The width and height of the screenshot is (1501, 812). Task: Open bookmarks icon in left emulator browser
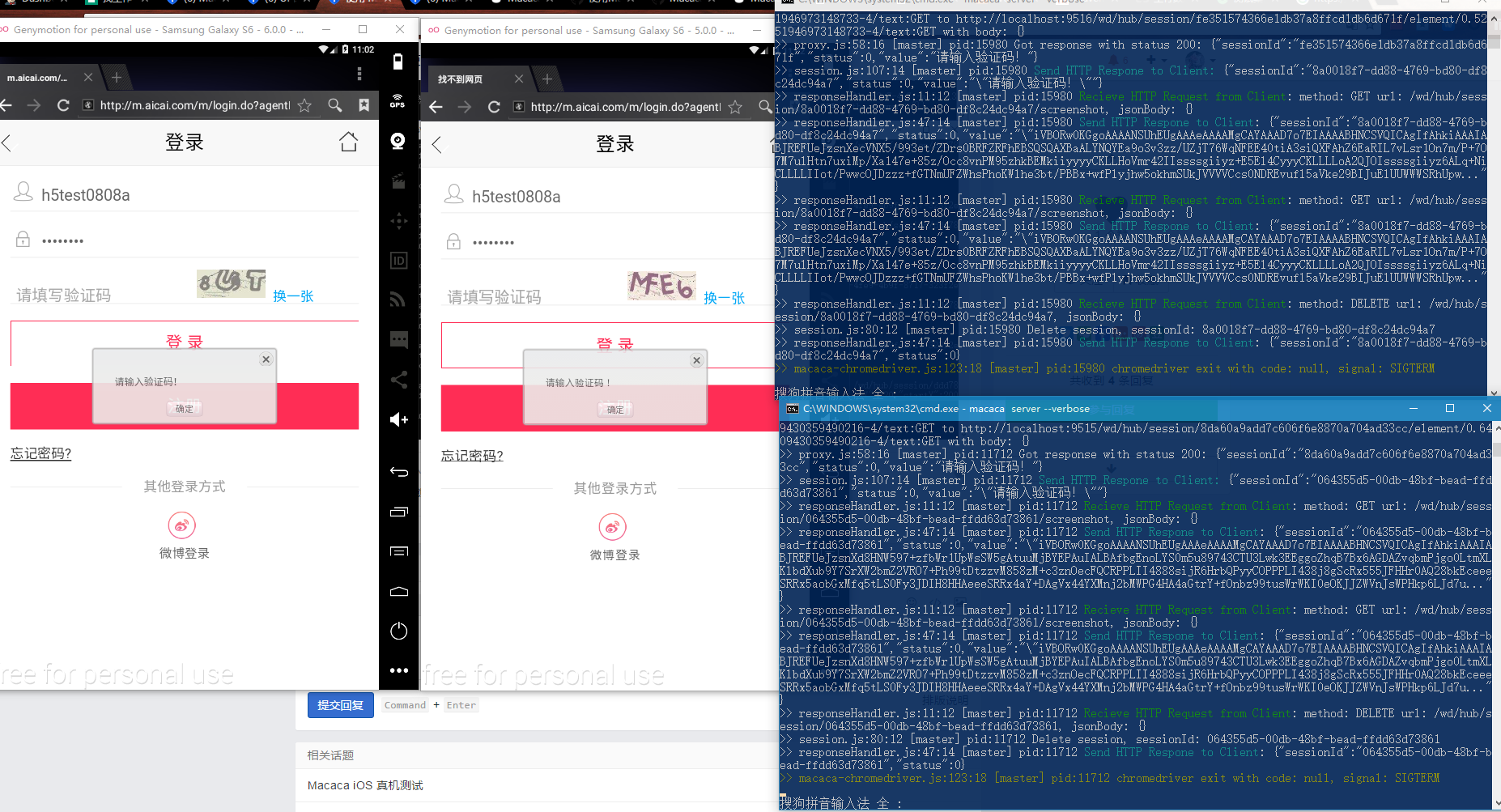tap(364, 105)
